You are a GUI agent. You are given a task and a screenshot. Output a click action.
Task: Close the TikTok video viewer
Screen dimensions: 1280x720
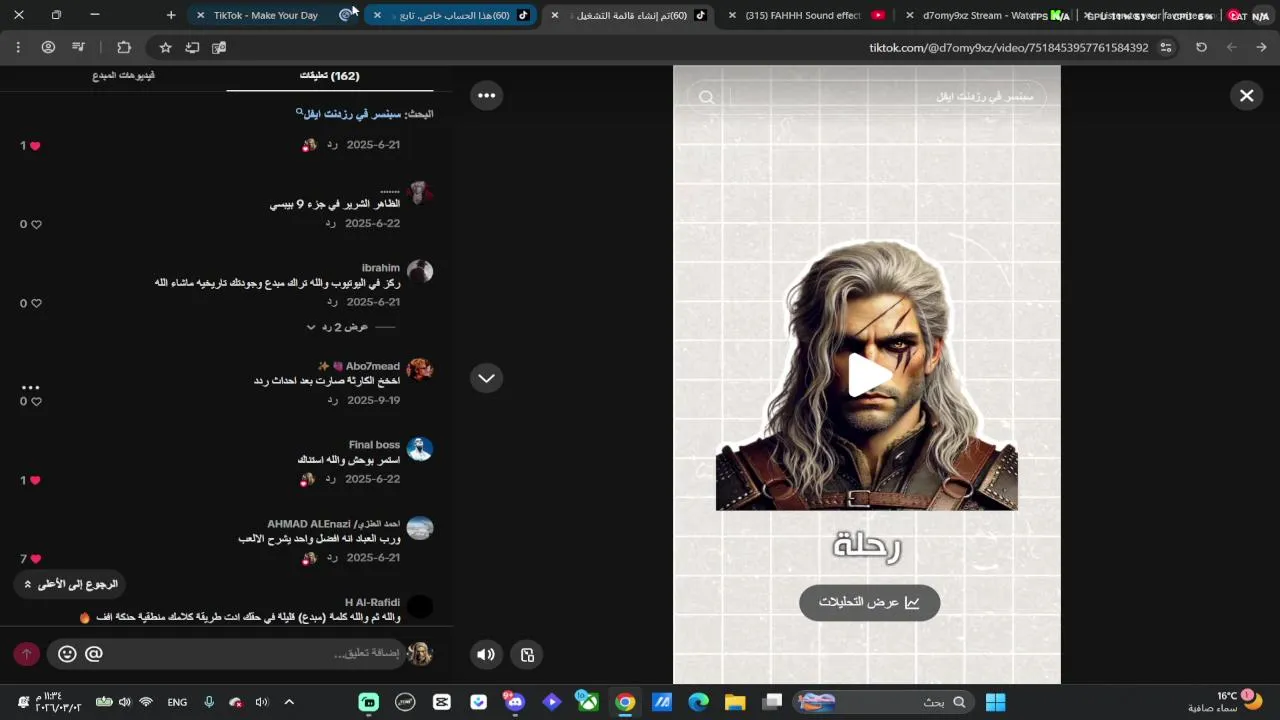coord(1246,96)
